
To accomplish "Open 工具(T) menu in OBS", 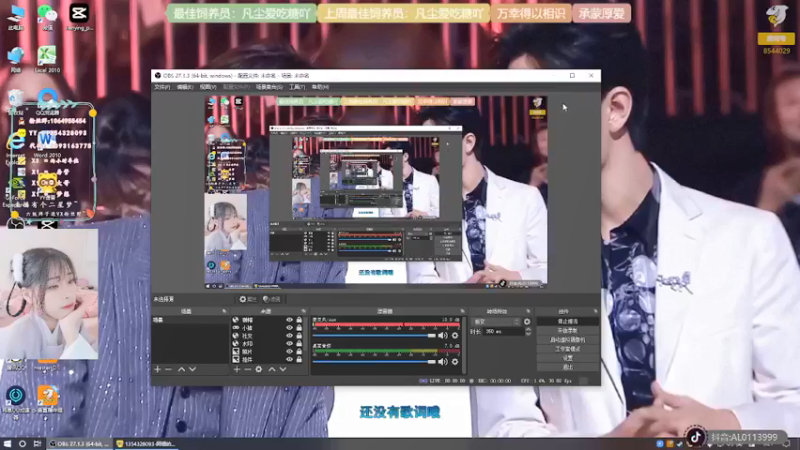I will point(297,87).
